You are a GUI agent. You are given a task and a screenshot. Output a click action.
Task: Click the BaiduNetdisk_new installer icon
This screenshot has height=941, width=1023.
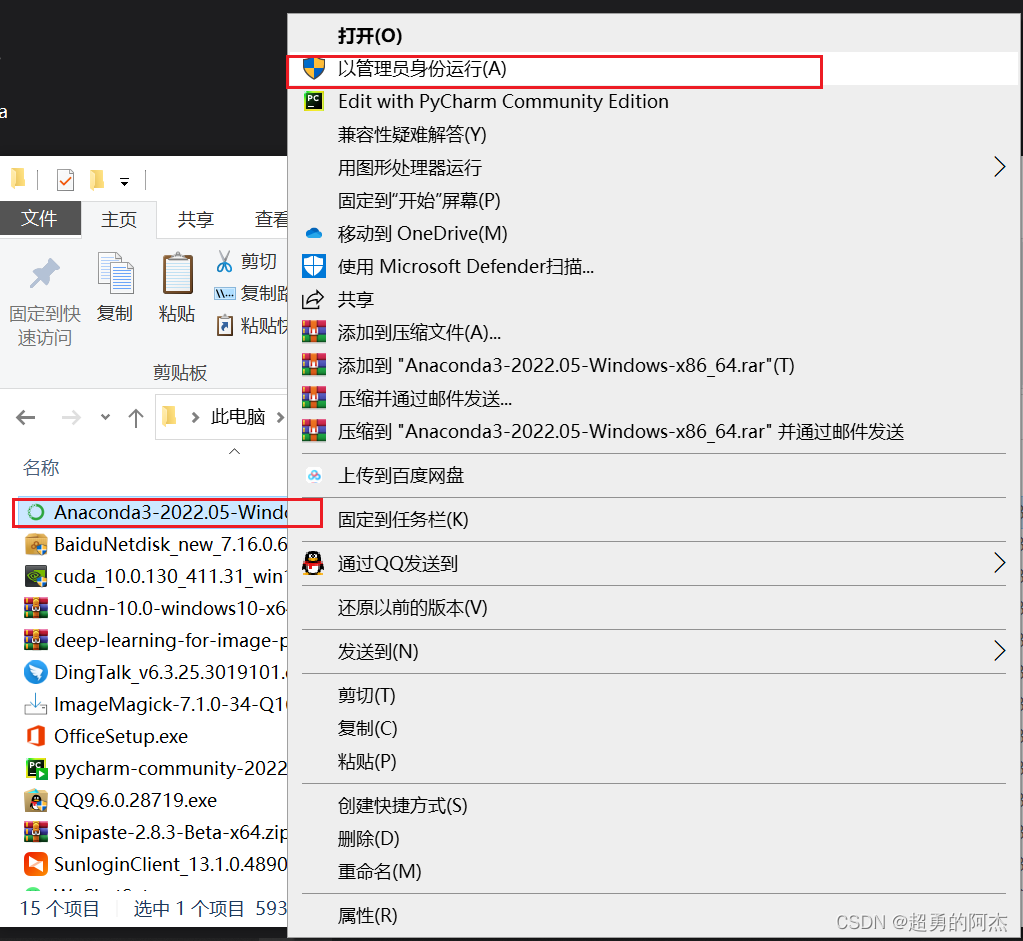[36, 544]
